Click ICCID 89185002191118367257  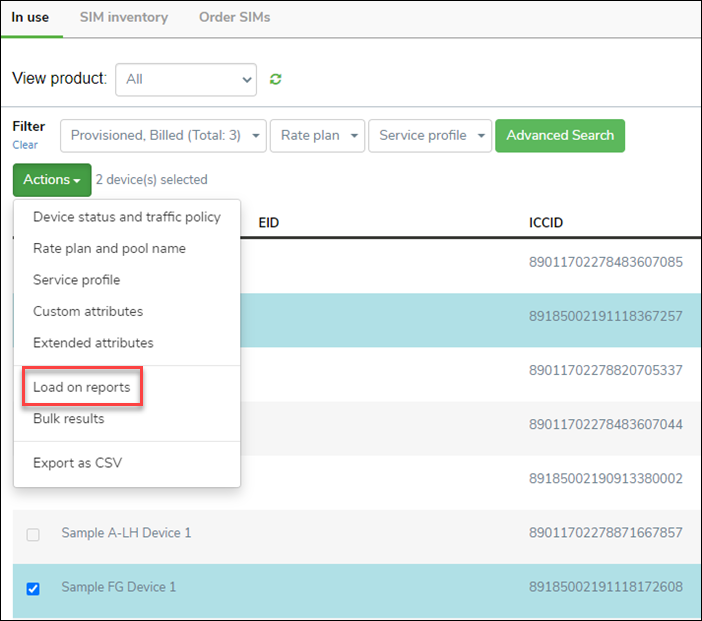coord(606,316)
